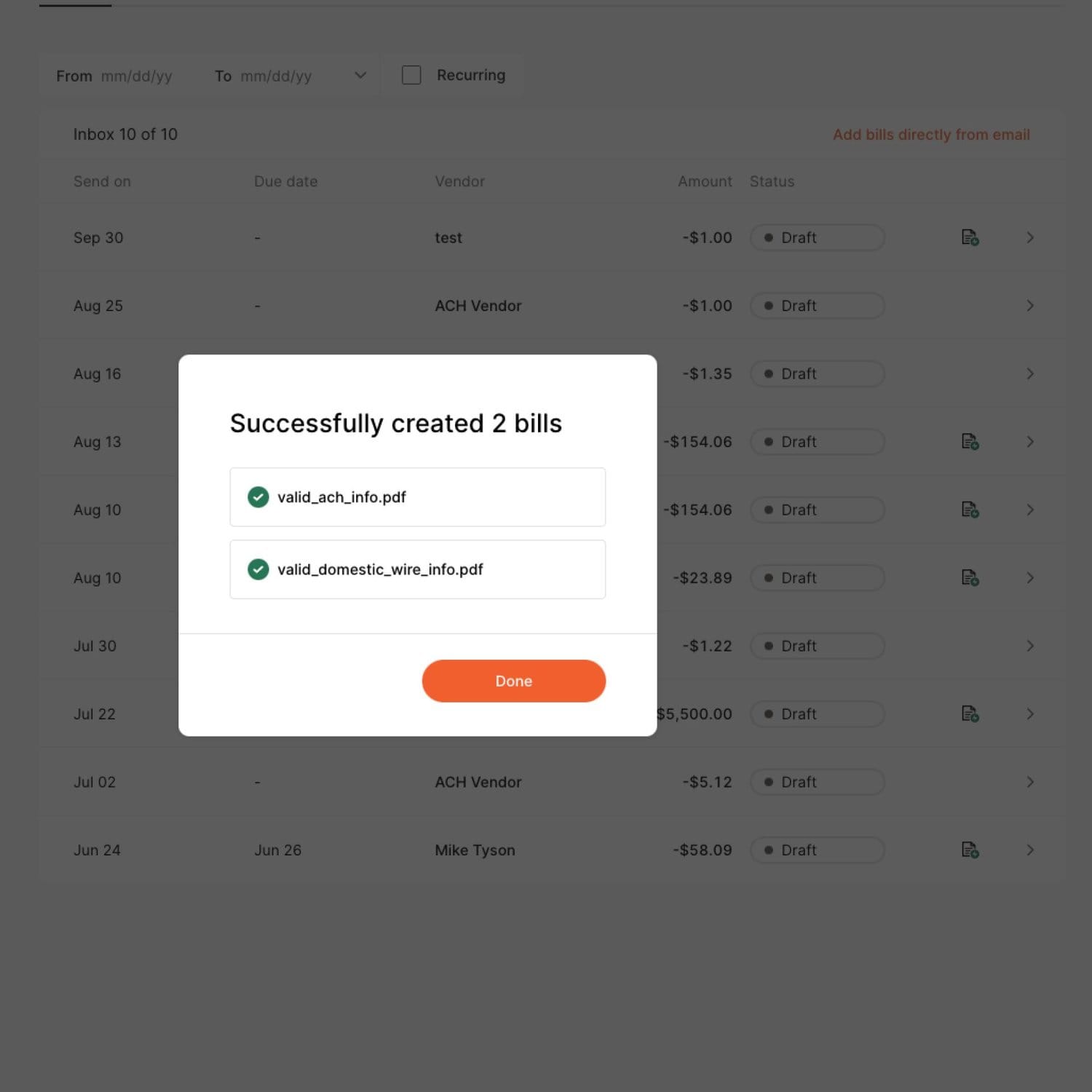Expand the Aug 25 ACH Vendor row chevron

pos(1030,306)
